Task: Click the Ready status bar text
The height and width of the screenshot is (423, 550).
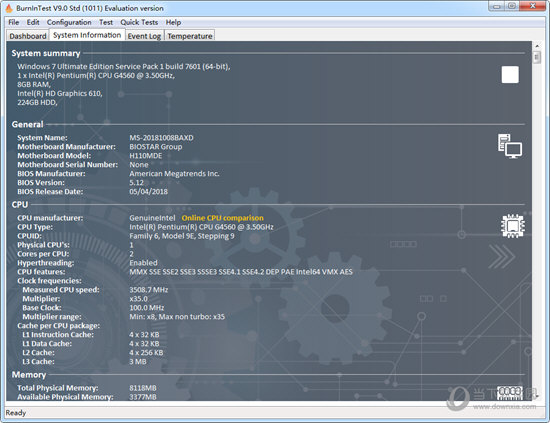Action: [x=16, y=413]
